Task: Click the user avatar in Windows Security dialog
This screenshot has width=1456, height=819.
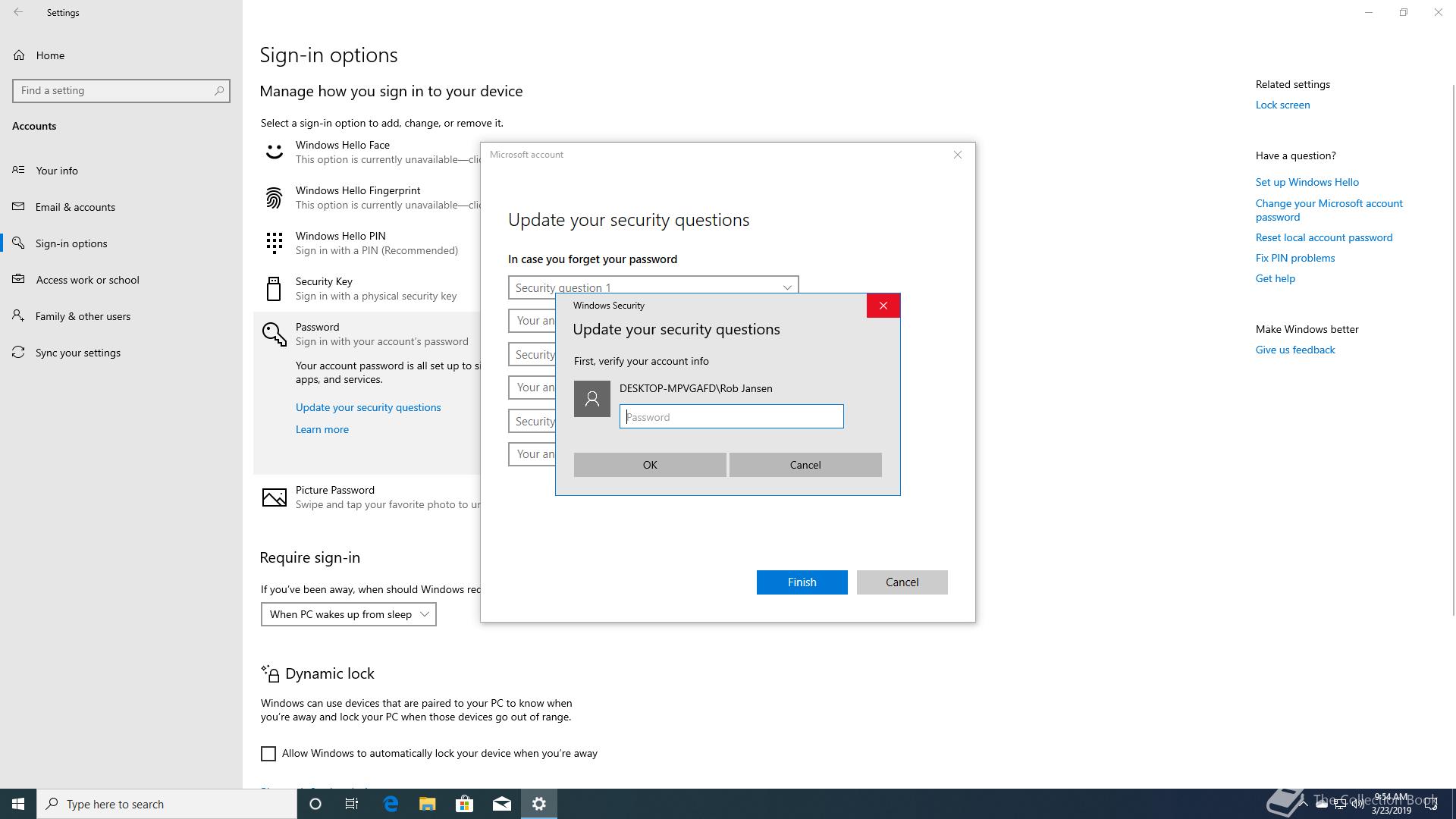Action: (x=592, y=399)
